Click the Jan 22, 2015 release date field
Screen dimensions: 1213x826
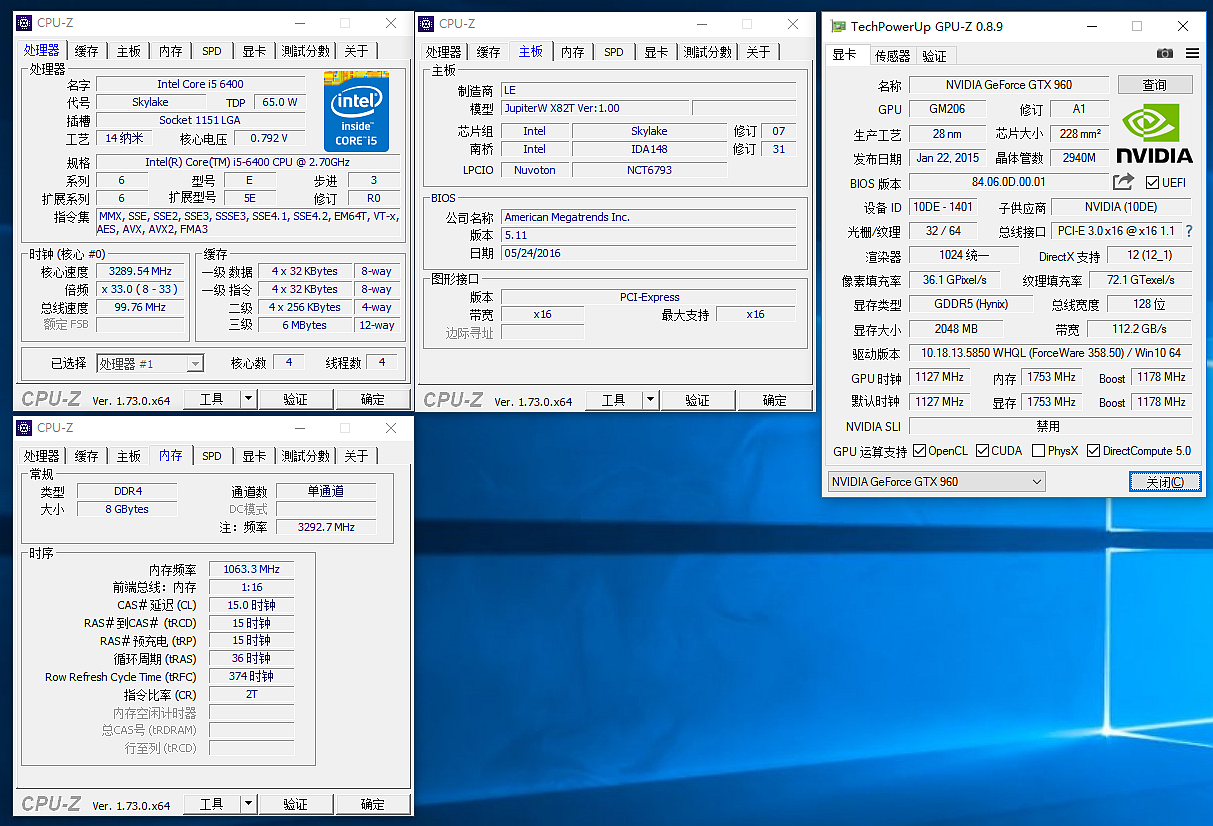(x=947, y=158)
